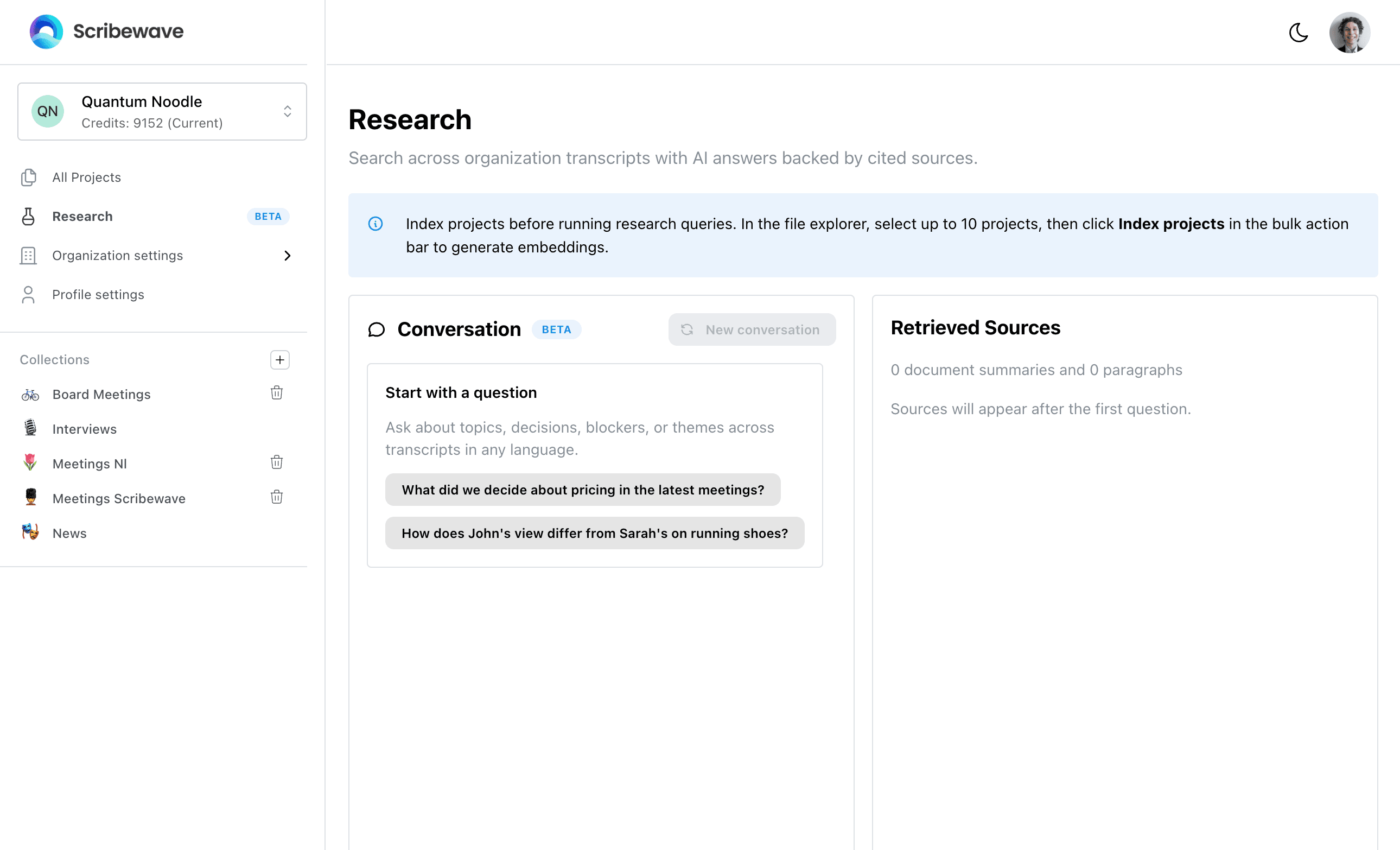
Task: Click the Conversation chat bubble icon
Action: 377,329
